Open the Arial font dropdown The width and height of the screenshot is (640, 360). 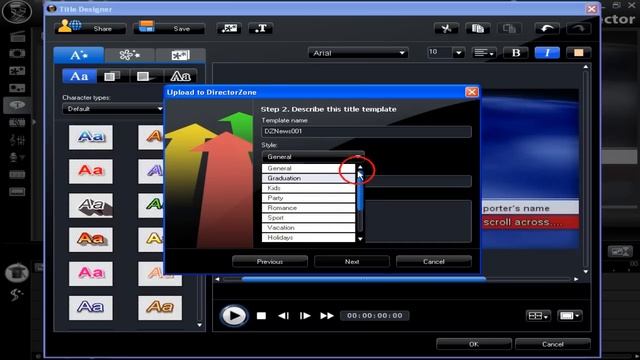pyautogui.click(x=358, y=53)
